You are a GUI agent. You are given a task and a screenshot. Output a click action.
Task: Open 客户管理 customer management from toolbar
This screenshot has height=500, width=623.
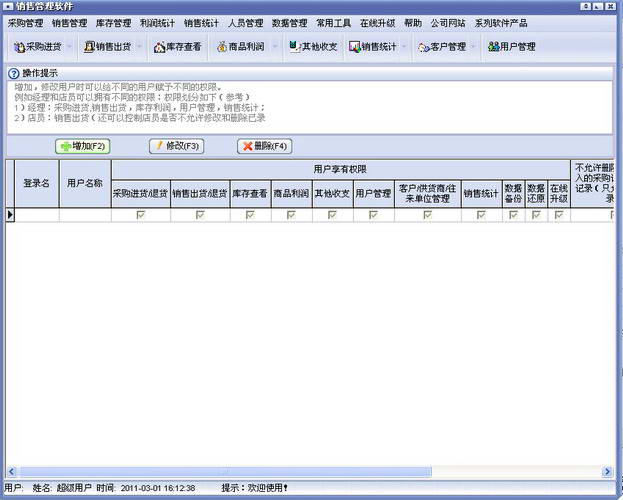(x=441, y=46)
